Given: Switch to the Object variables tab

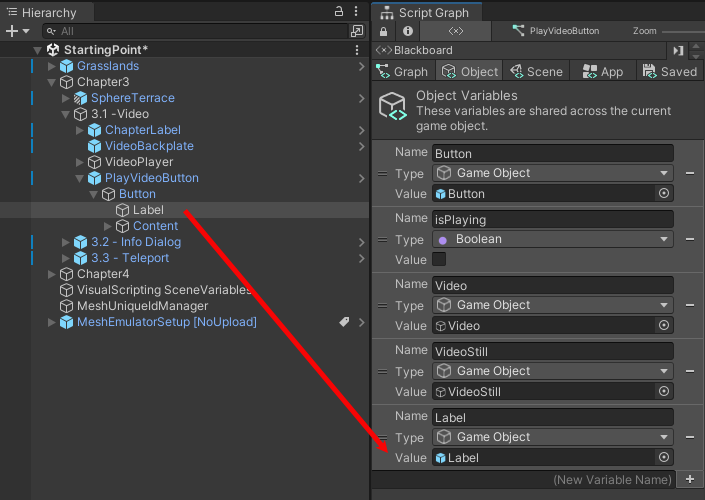Looking at the screenshot, I should pyautogui.click(x=469, y=71).
